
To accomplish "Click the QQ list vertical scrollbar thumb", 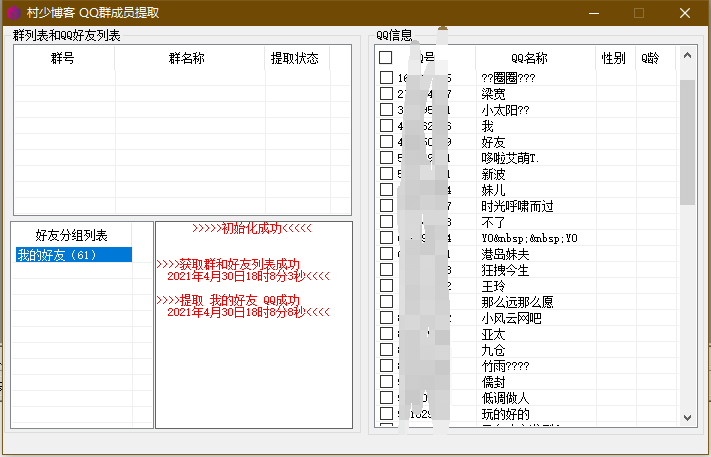I will point(687,142).
